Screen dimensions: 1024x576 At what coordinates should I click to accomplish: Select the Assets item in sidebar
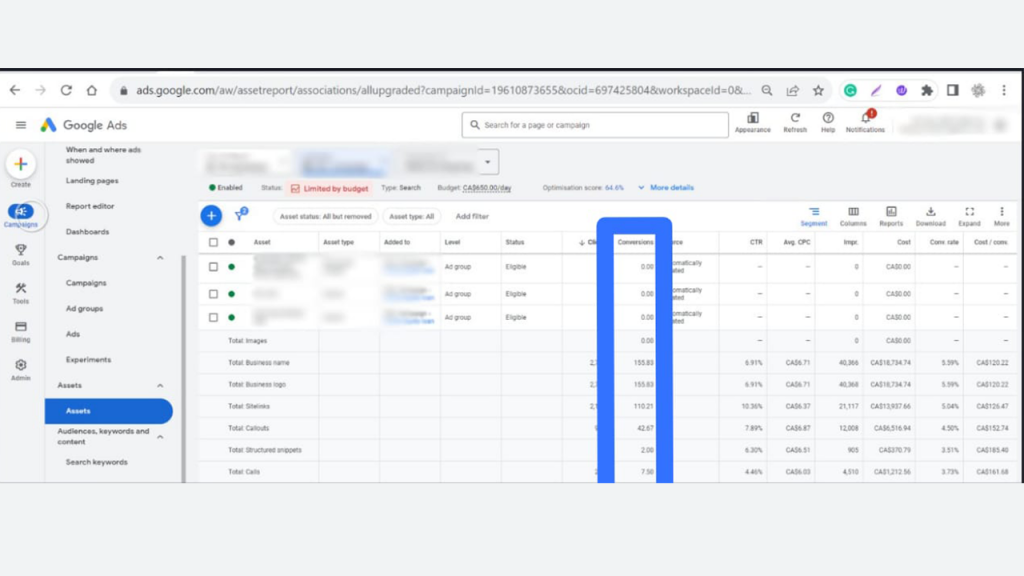(x=108, y=411)
